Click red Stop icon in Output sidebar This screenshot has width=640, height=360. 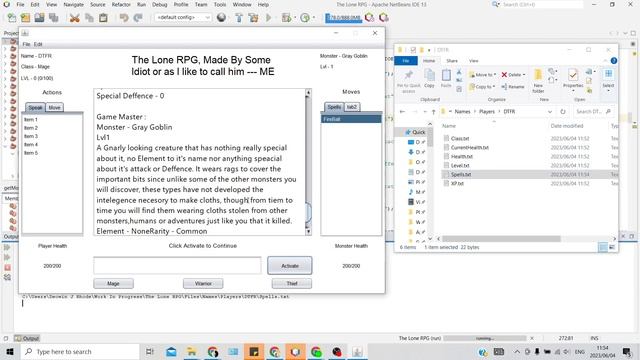(7, 268)
